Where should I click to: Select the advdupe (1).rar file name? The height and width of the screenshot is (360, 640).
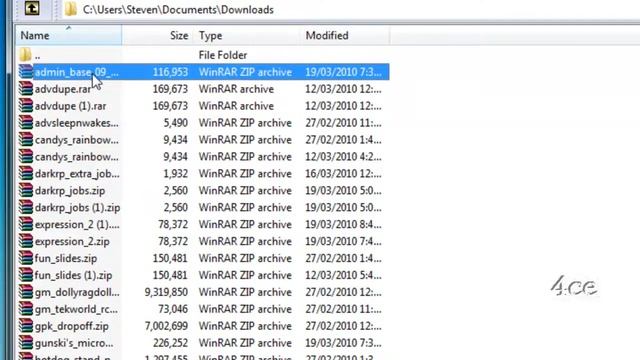coord(70,106)
